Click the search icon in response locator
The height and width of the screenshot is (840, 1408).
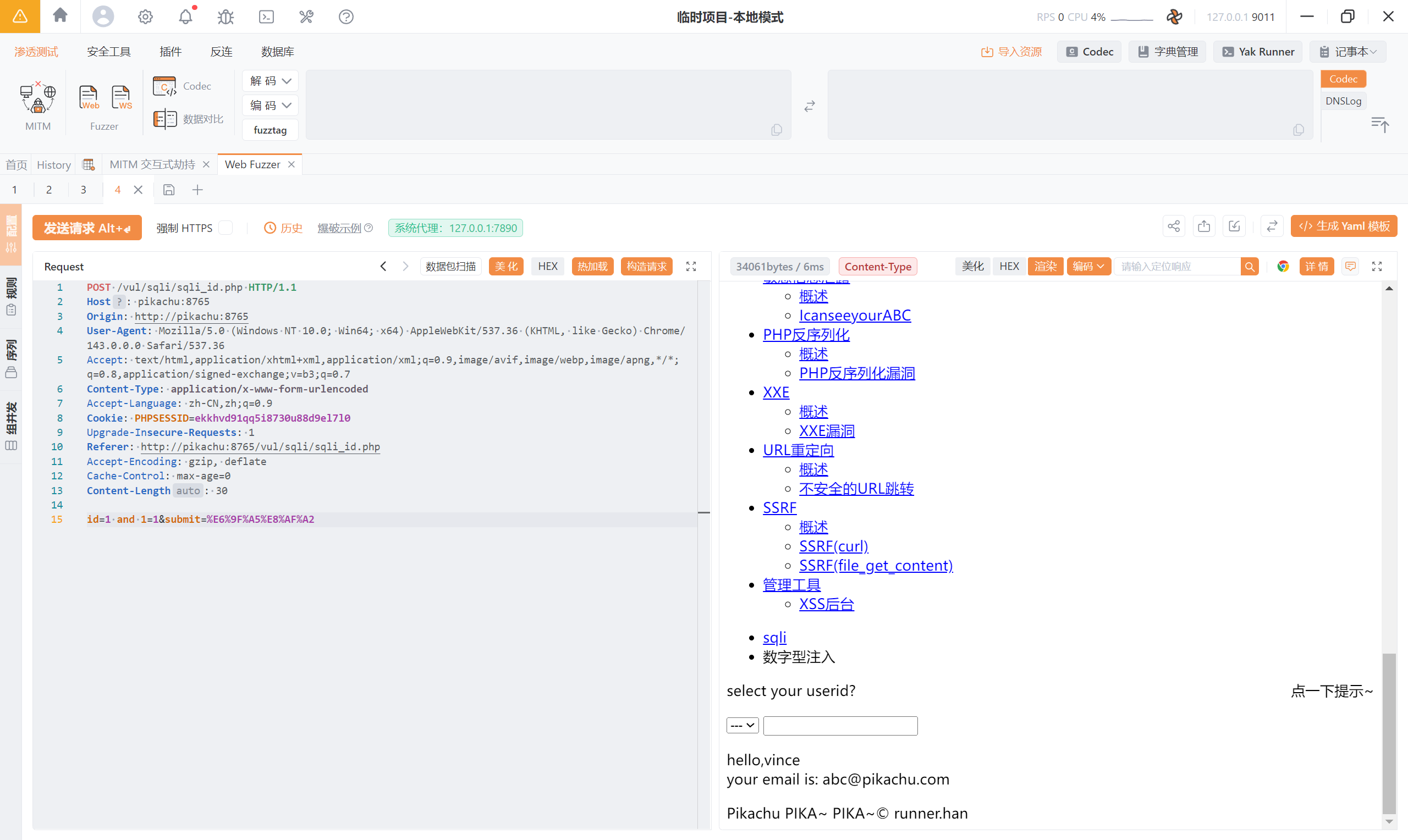point(1250,266)
